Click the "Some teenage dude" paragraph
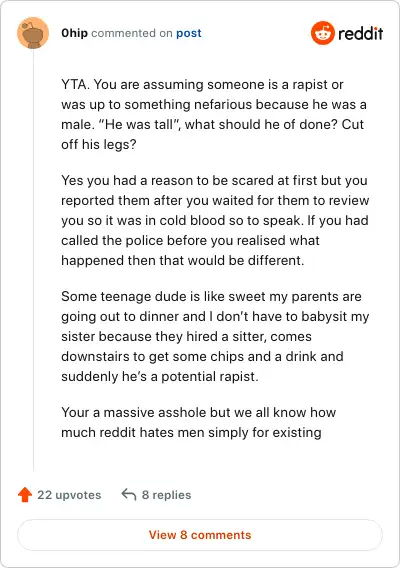 tap(215, 337)
